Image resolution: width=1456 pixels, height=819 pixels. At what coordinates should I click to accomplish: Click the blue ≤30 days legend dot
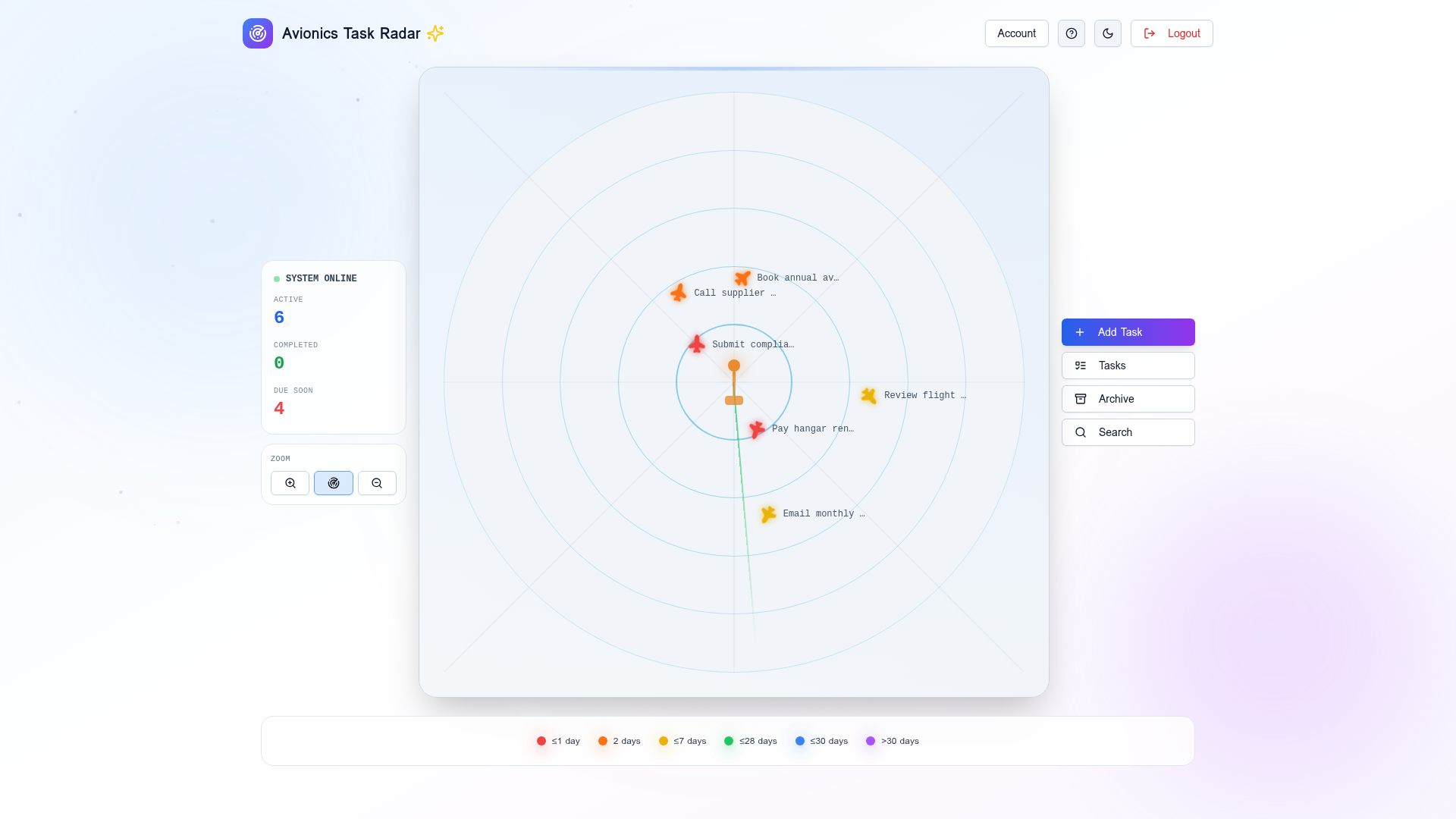[x=800, y=741]
